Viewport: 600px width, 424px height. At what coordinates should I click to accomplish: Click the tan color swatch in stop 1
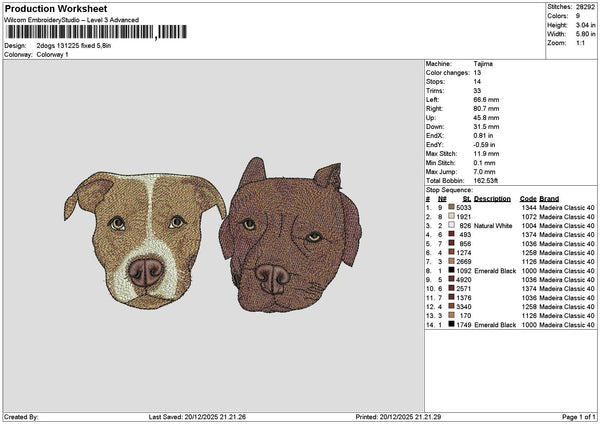(x=452, y=207)
